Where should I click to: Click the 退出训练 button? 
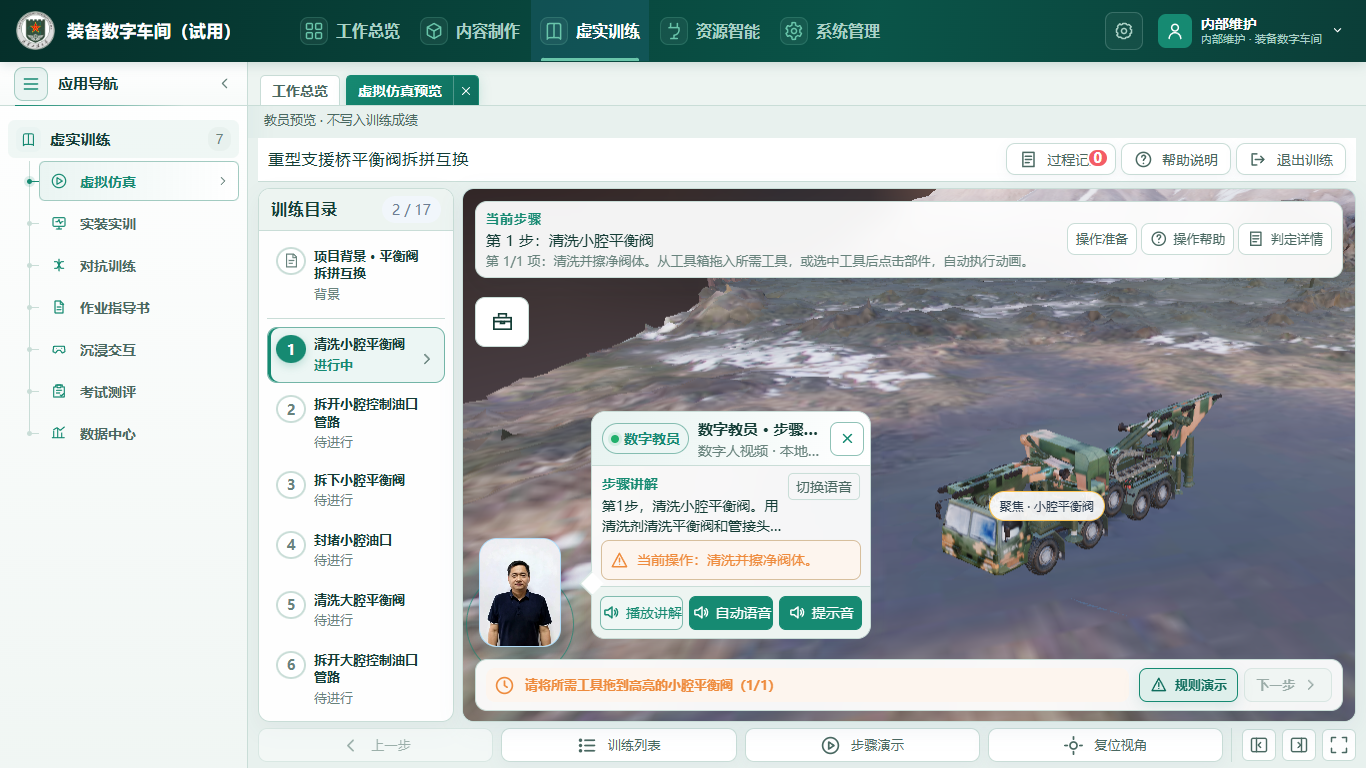(1291, 160)
